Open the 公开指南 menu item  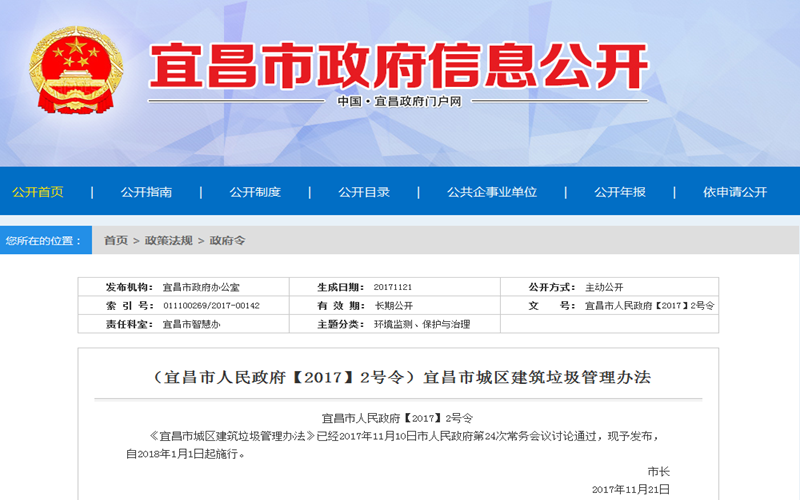click(x=146, y=192)
